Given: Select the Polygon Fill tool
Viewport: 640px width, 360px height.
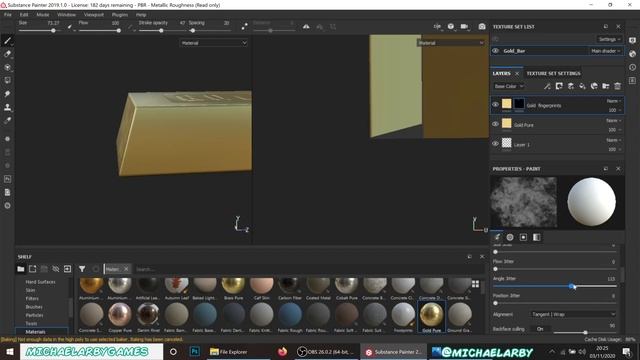Looking at the screenshot, I should click(7, 80).
